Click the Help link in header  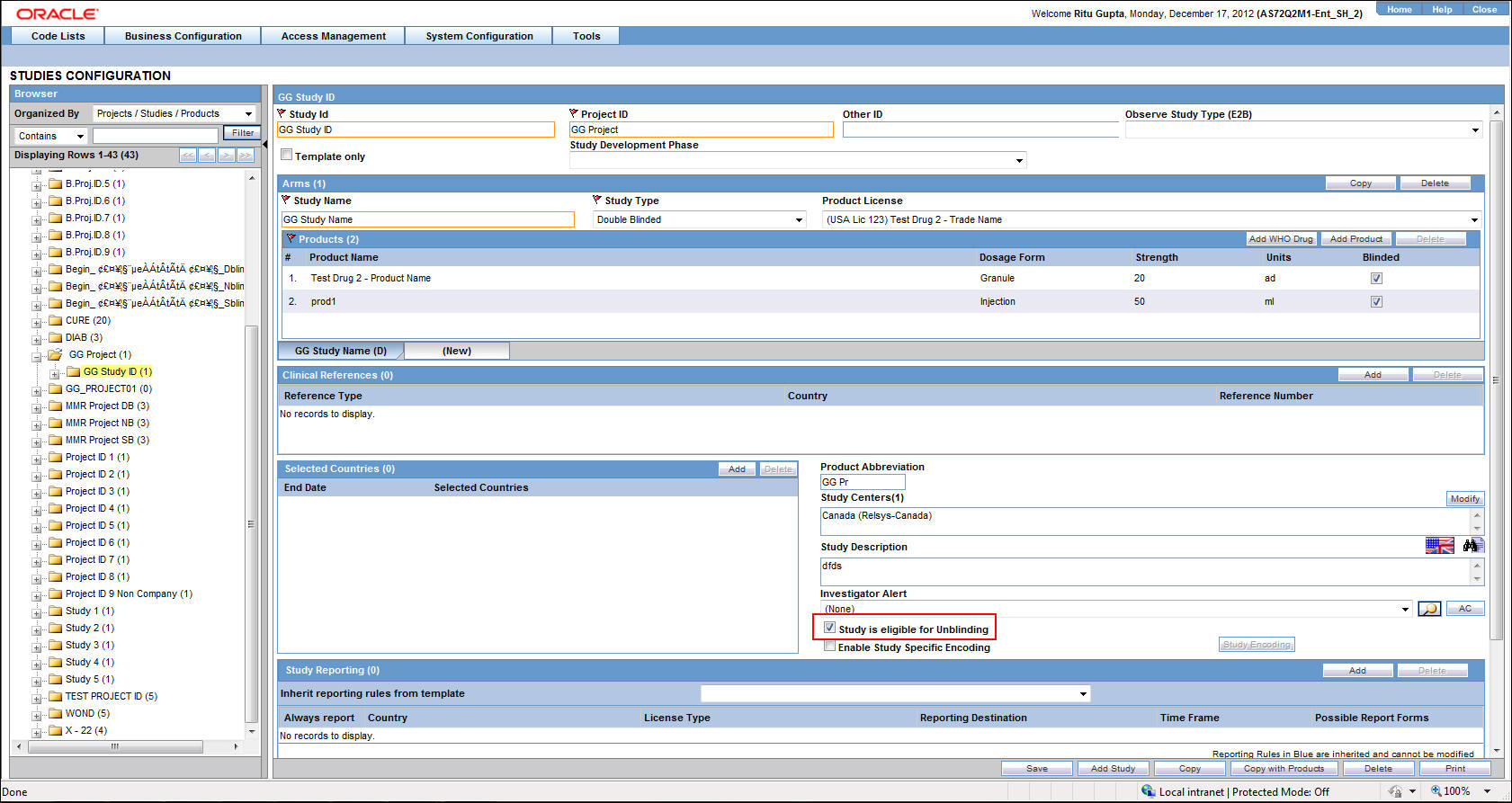click(x=1442, y=9)
